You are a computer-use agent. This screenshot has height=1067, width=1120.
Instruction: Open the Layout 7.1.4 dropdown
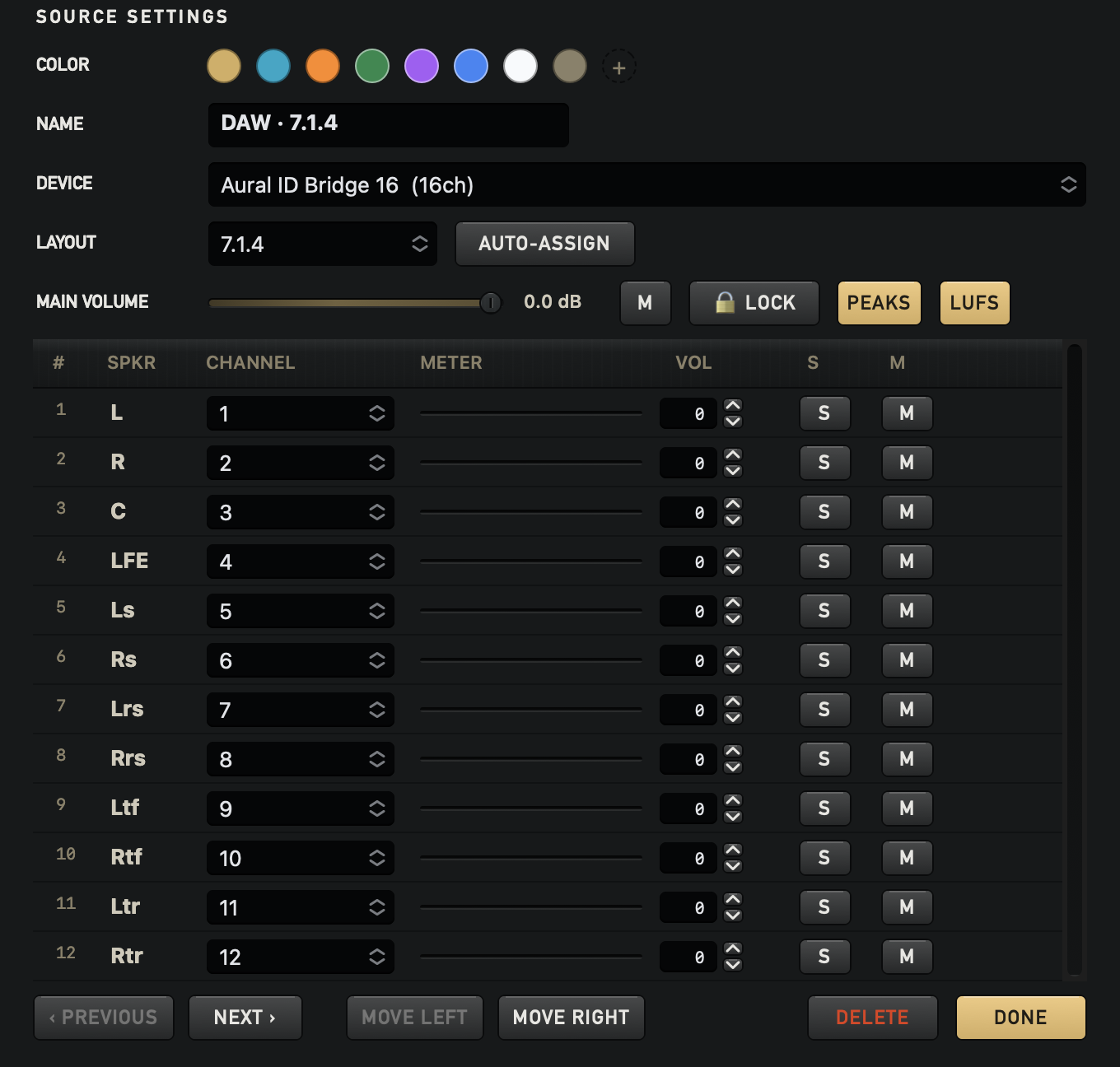(322, 244)
